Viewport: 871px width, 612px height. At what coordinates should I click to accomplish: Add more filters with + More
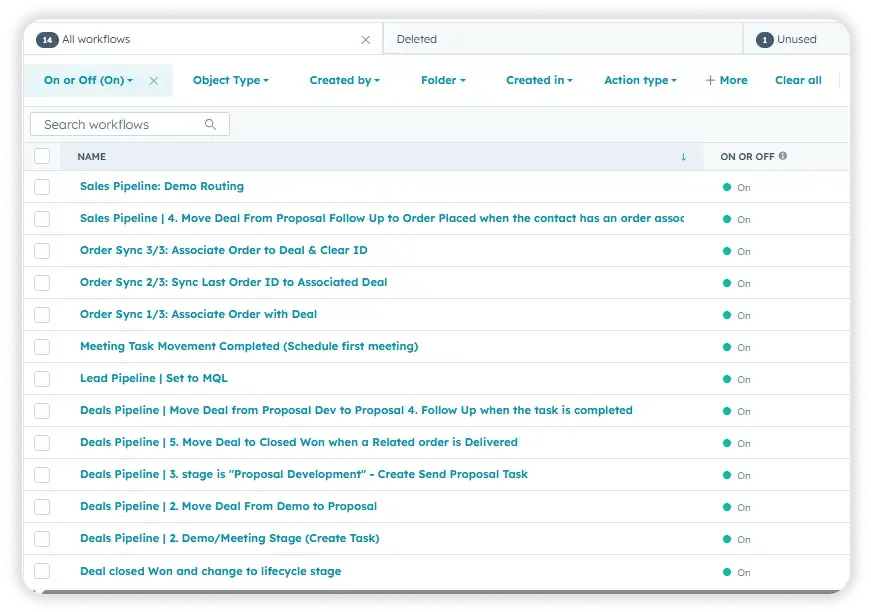pos(726,80)
